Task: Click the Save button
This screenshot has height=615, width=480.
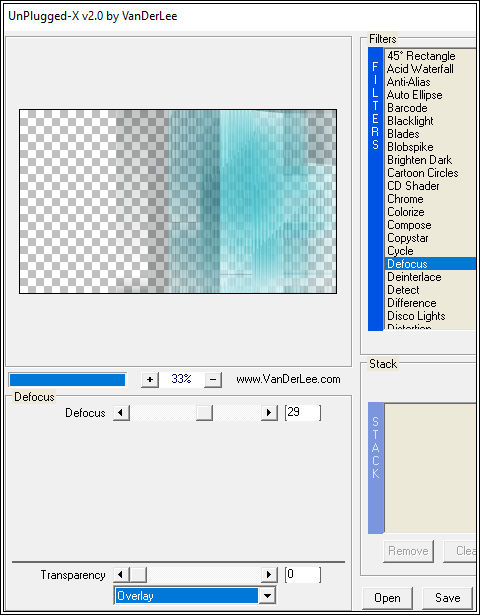Action: click(x=447, y=598)
